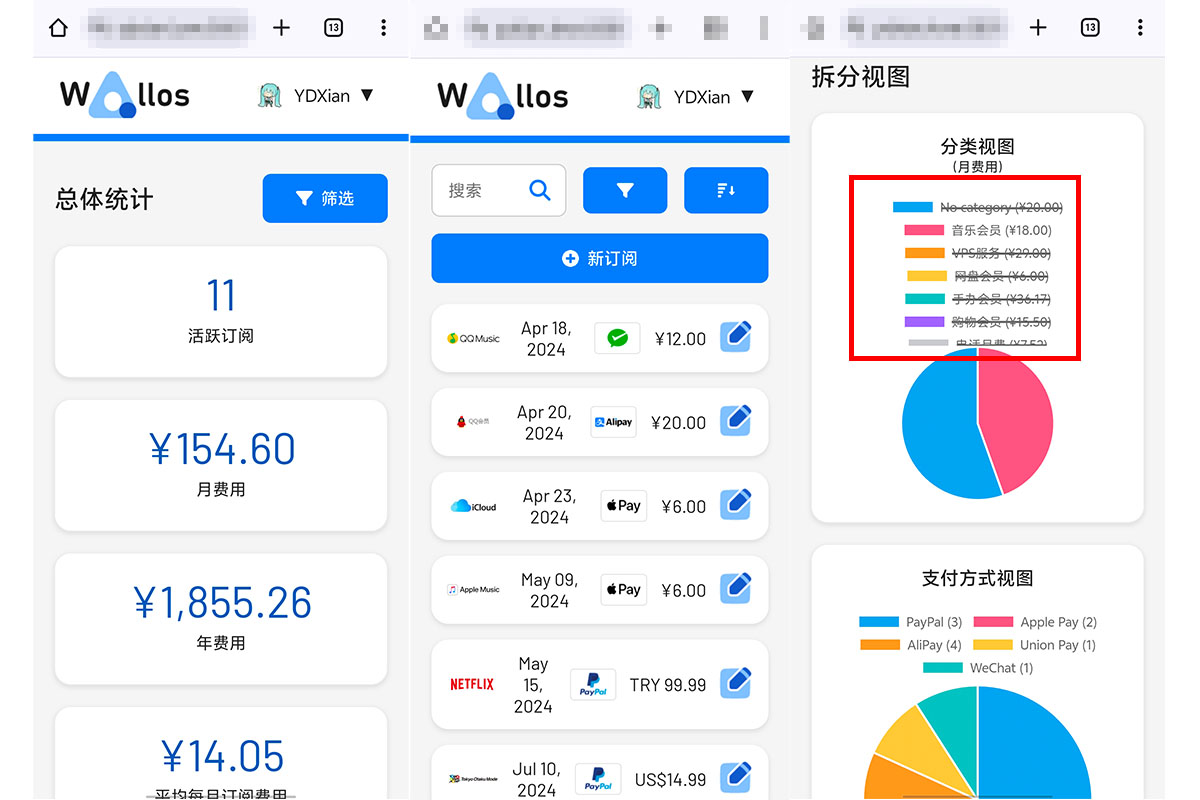
Task: Focus the 搜索 search field
Action: tap(499, 190)
